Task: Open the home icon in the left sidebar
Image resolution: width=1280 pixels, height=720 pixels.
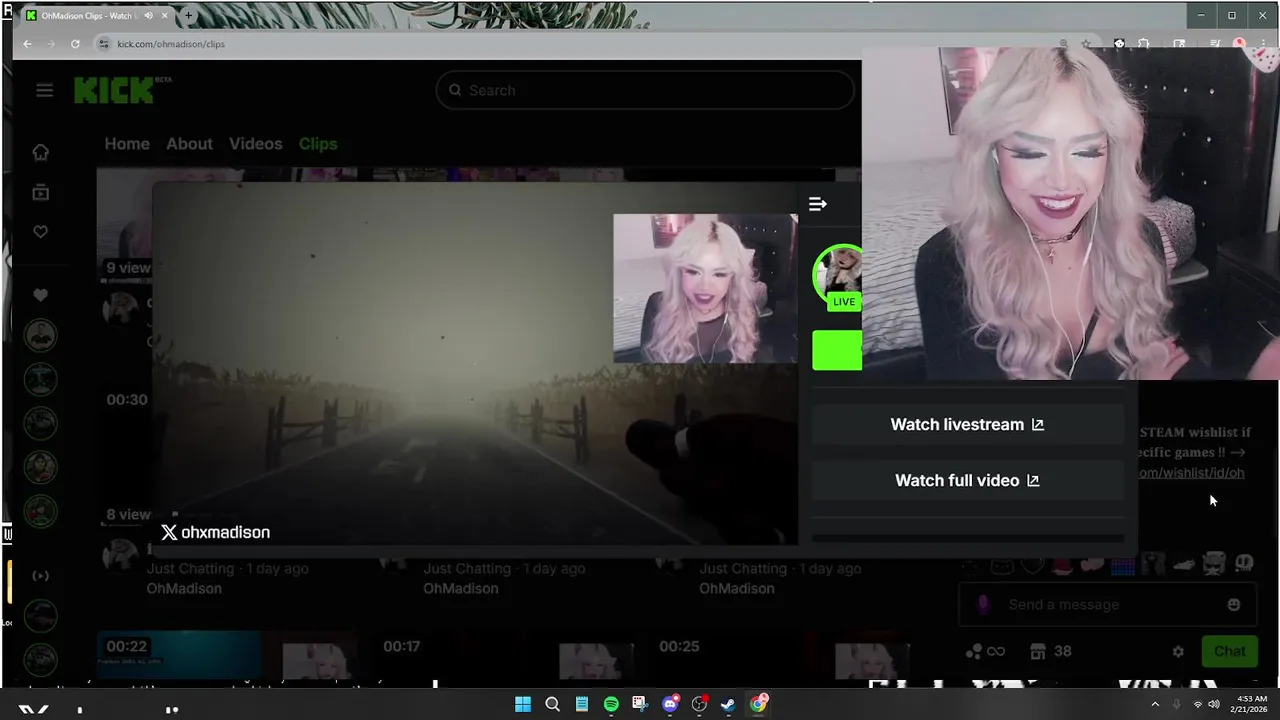Action: [40, 152]
